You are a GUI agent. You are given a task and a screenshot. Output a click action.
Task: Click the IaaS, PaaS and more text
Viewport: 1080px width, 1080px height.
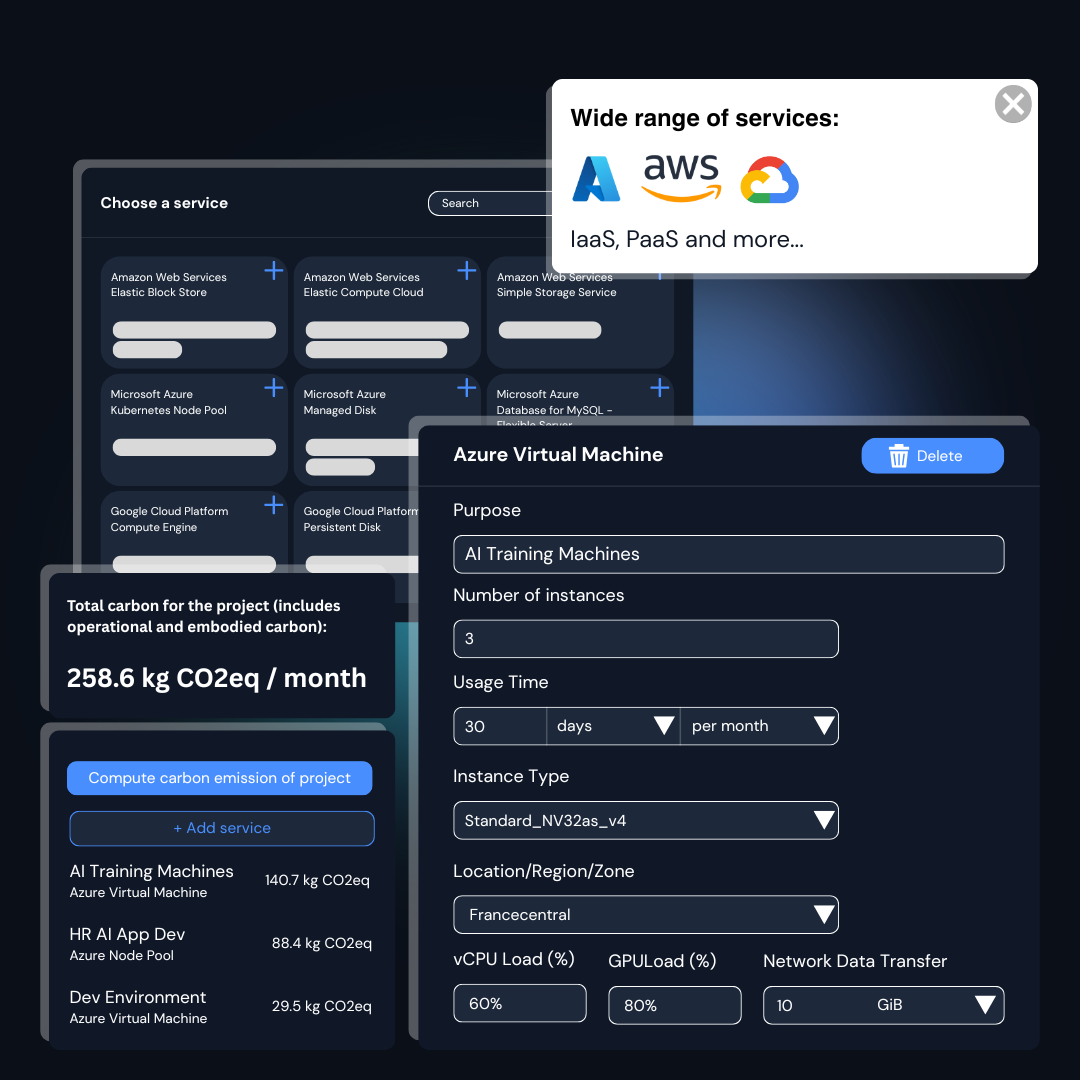pos(687,239)
